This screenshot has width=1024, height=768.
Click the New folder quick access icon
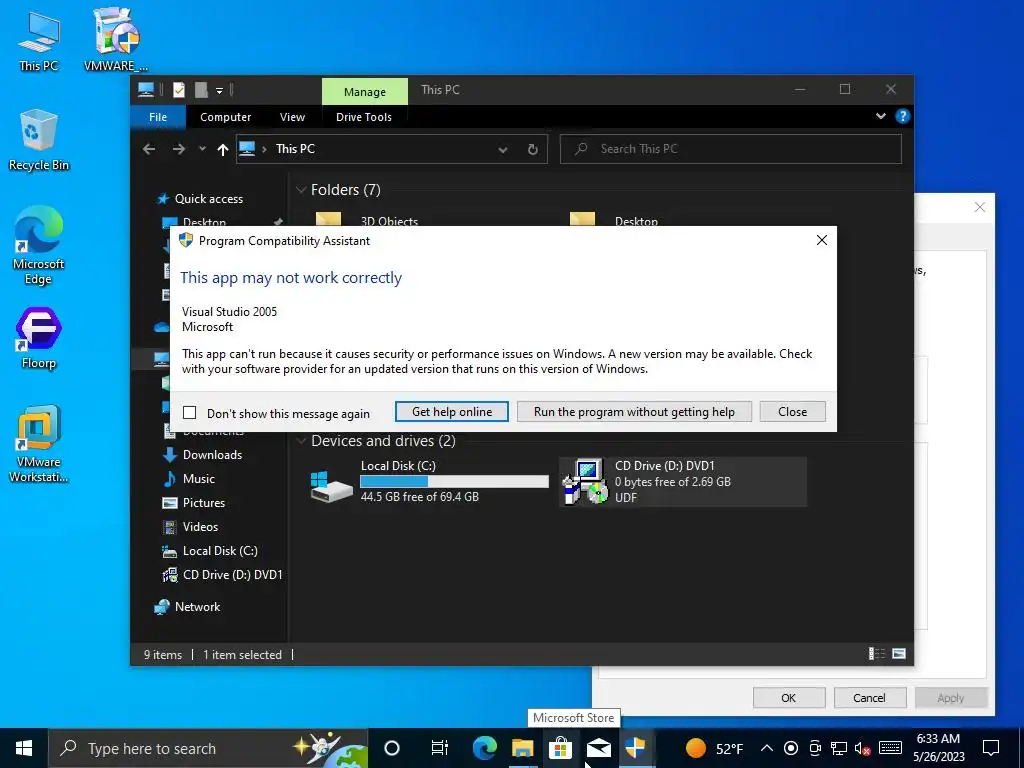201,90
